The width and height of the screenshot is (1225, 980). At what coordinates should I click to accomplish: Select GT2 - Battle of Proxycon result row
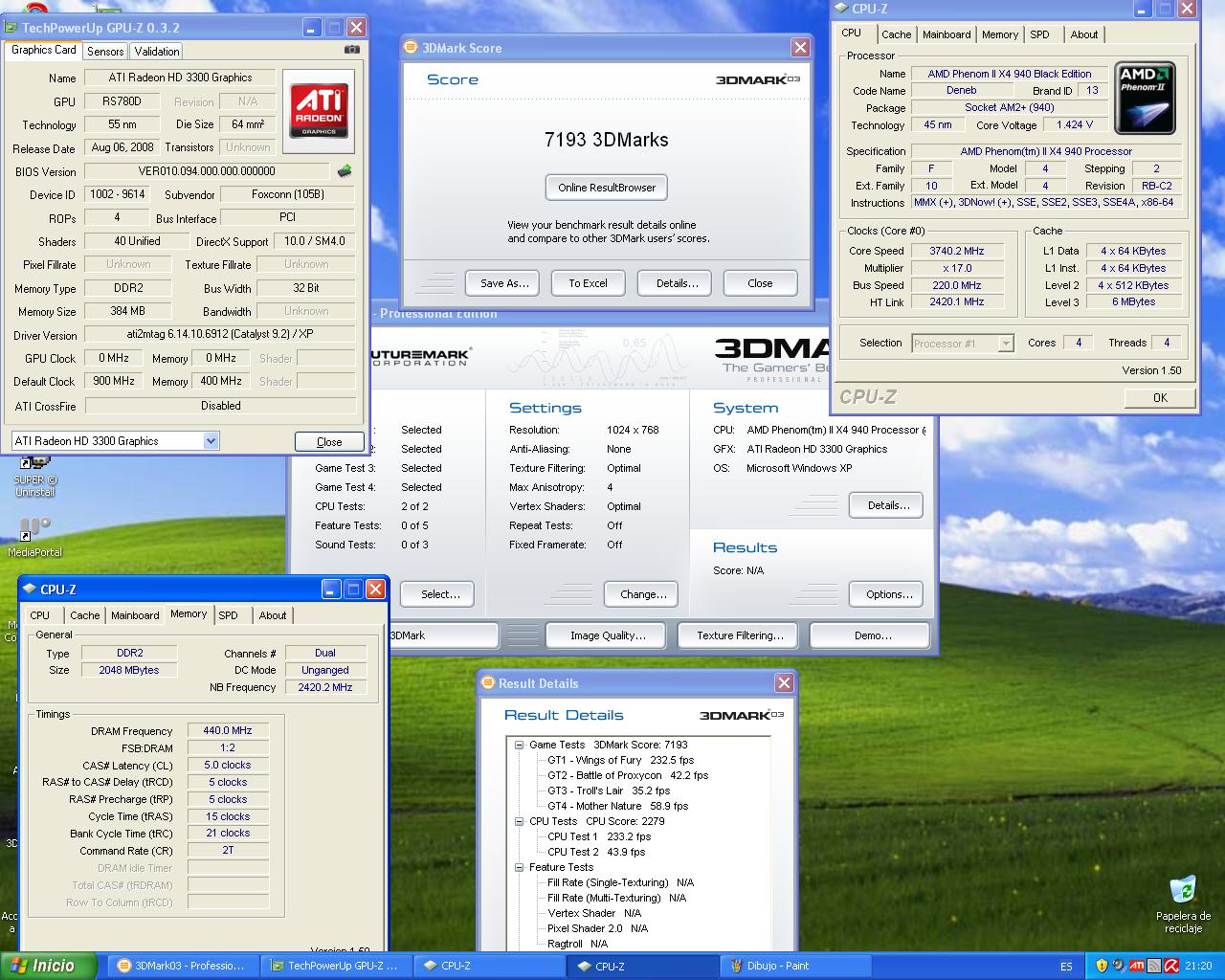click(x=628, y=775)
